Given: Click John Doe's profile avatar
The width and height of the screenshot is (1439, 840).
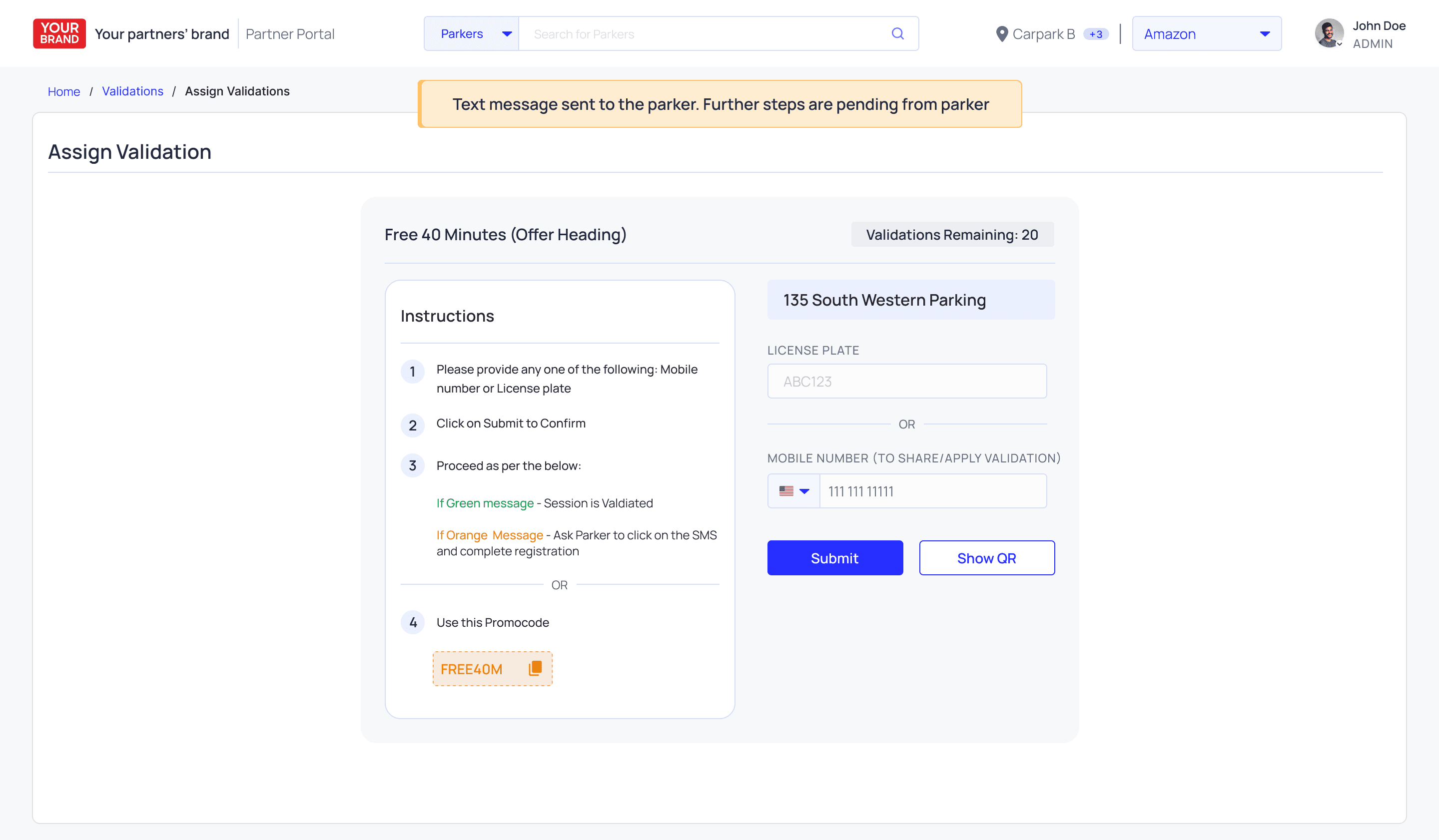Looking at the screenshot, I should 1328,33.
